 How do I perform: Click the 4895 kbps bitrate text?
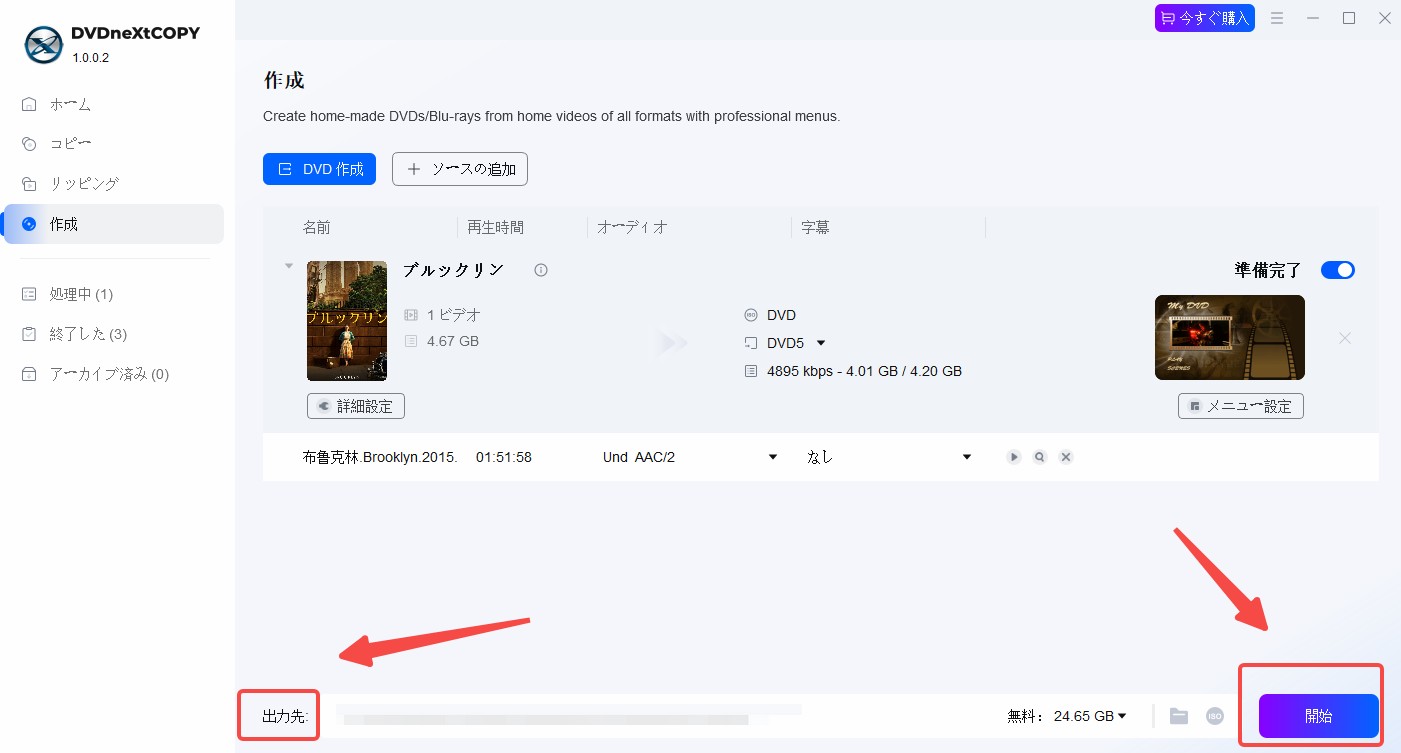[x=864, y=371]
